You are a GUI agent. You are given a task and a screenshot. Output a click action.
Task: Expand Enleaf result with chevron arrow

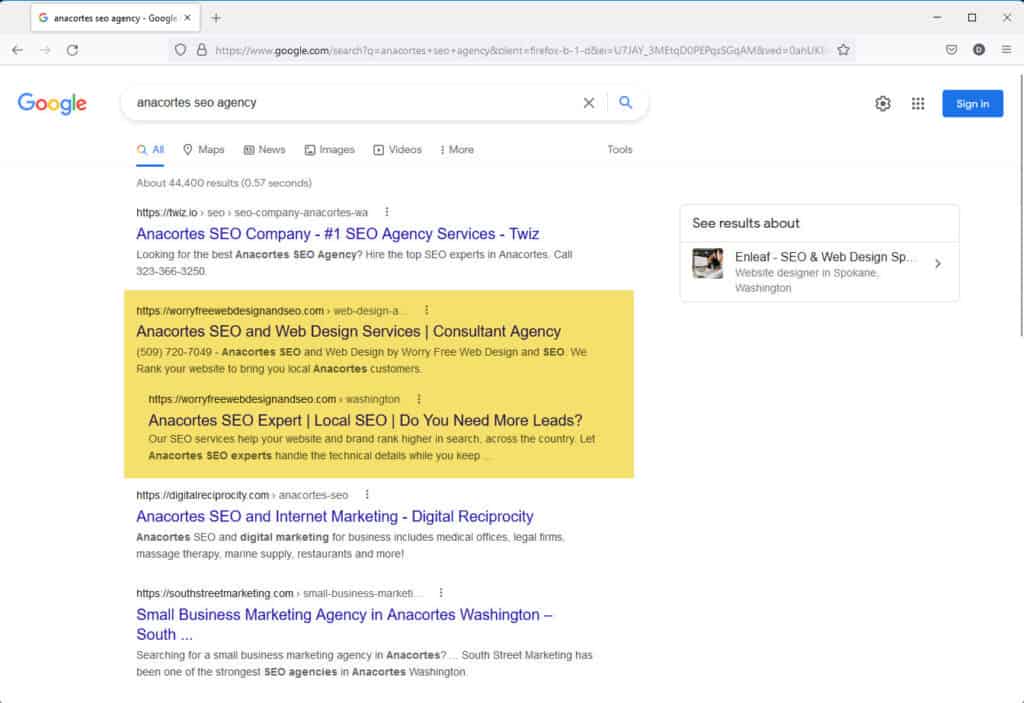tap(938, 264)
